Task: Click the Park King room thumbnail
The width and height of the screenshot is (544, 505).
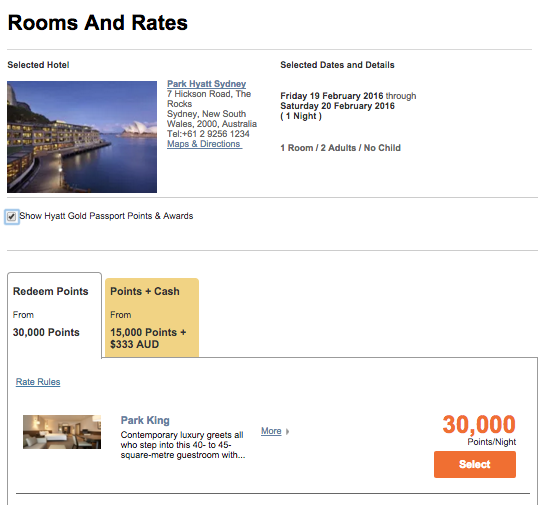Action: 62,432
